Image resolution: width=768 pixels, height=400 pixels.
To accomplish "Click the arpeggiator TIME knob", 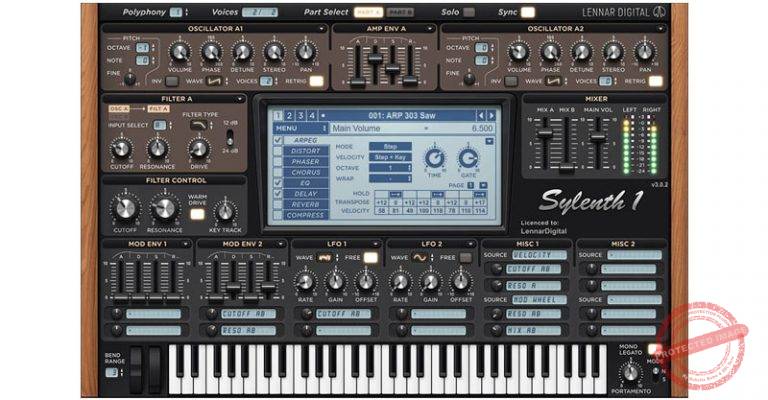I will point(434,158).
